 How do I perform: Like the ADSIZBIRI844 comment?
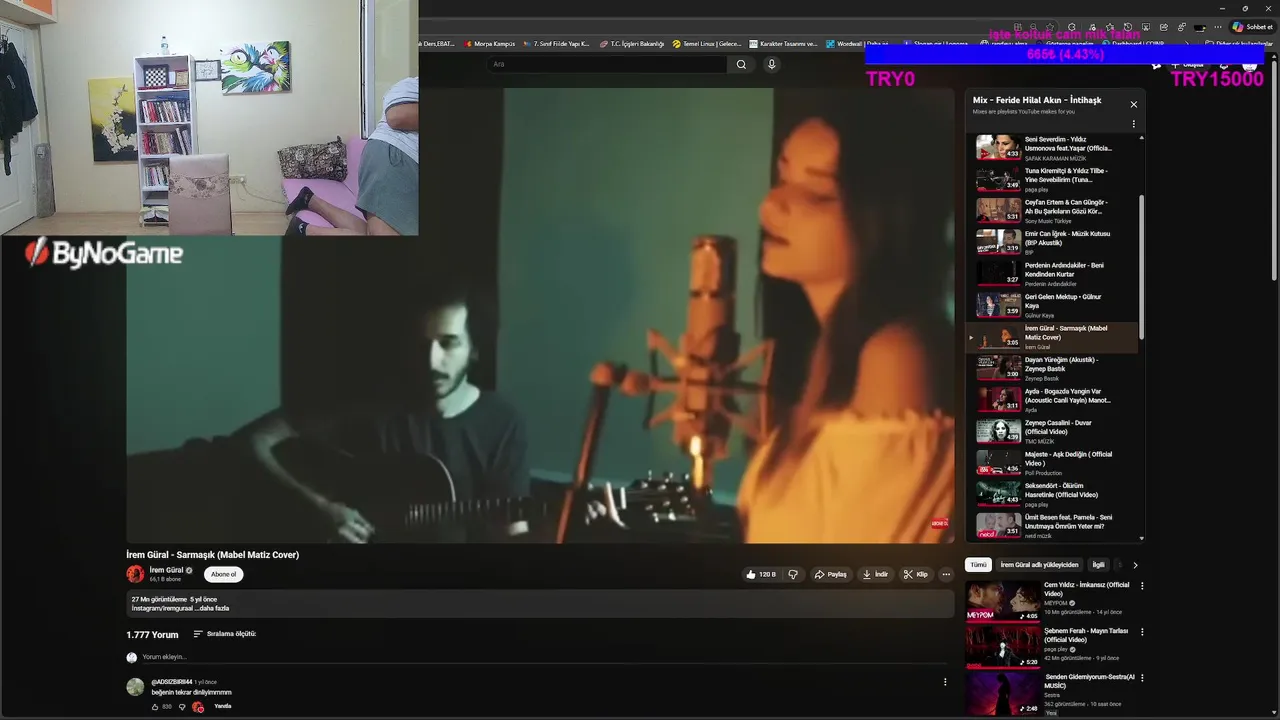pyautogui.click(x=155, y=706)
